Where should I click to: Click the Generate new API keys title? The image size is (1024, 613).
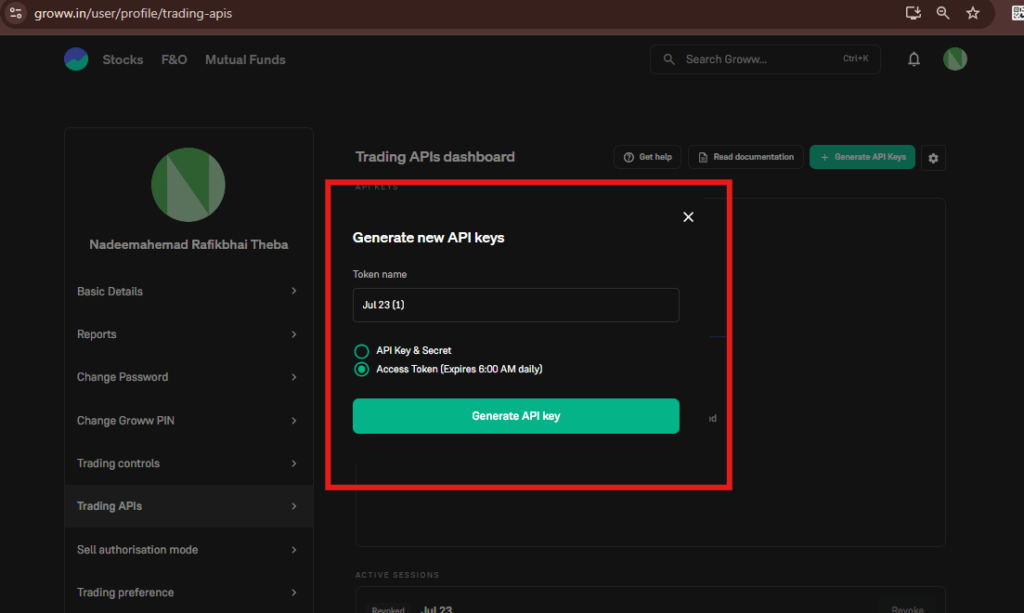click(x=428, y=238)
